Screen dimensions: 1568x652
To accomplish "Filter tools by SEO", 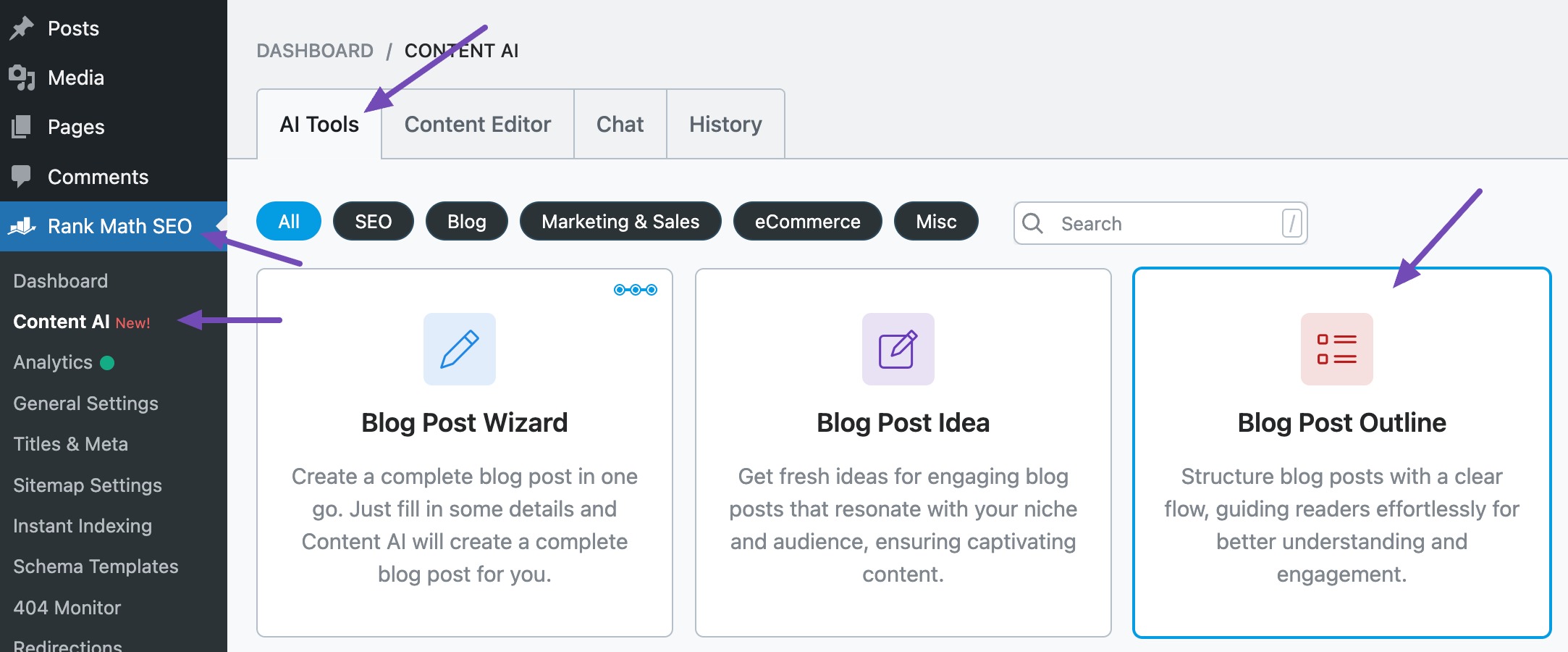I will [374, 221].
